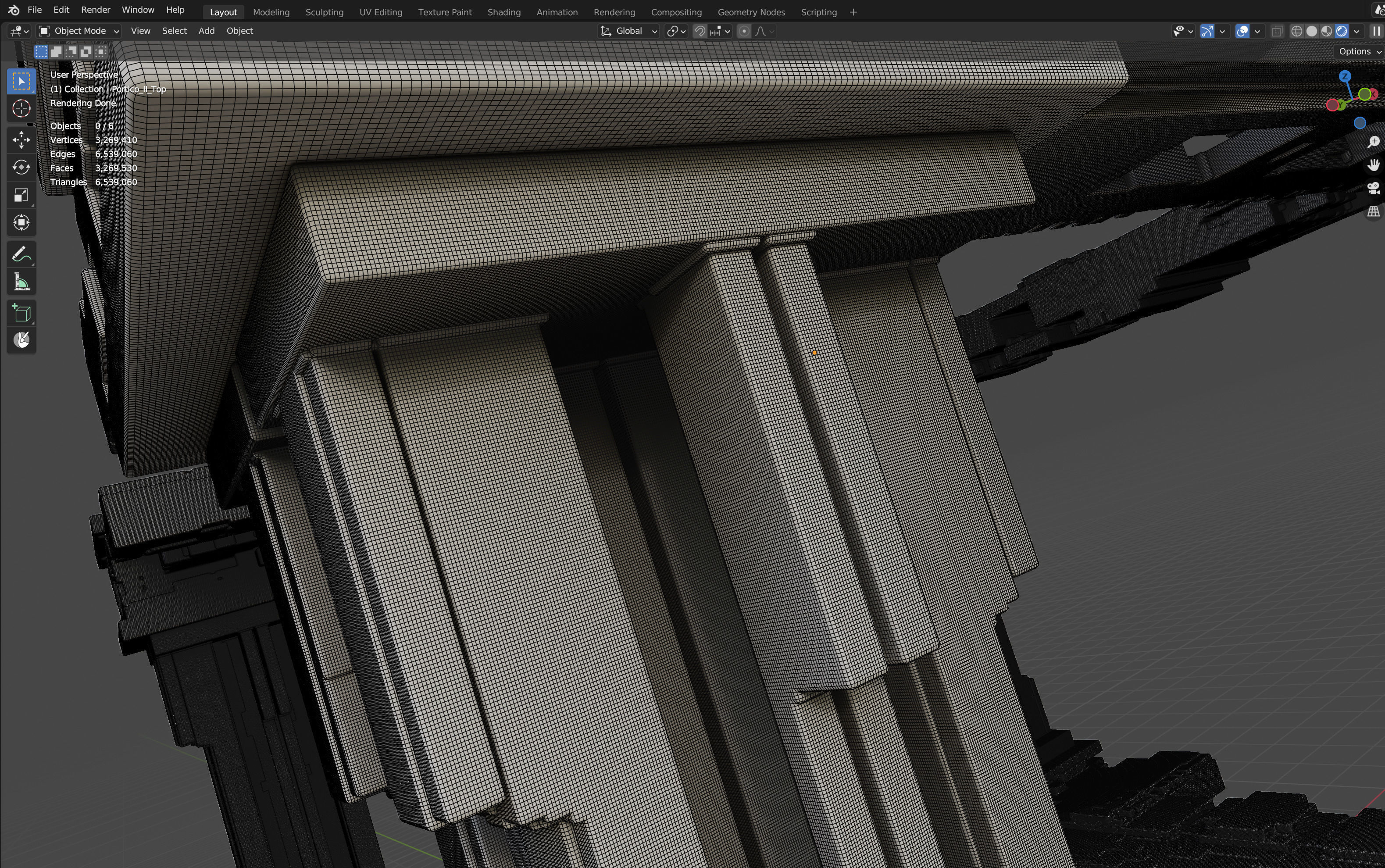Switch to the Modeling workspace tab
This screenshot has width=1385, height=868.
pyautogui.click(x=271, y=12)
